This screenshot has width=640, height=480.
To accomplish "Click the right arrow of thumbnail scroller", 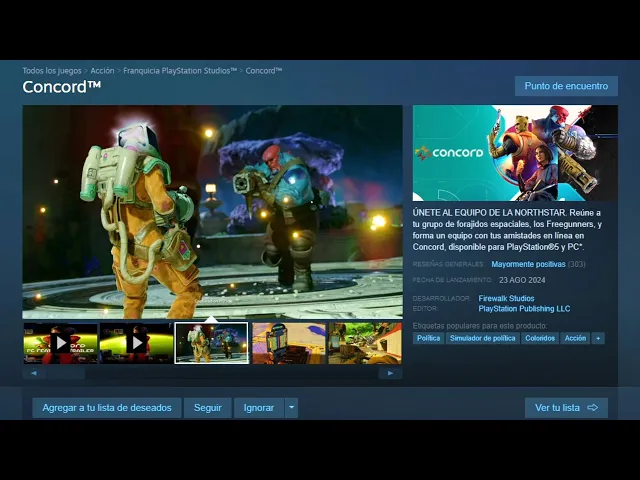I will 391,373.
